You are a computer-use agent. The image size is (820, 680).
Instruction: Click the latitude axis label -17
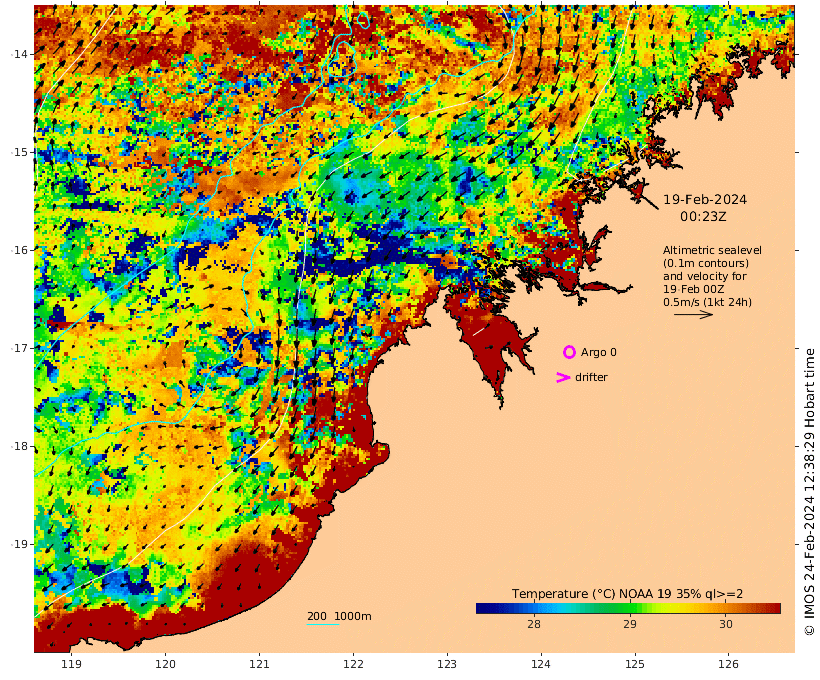pyautogui.click(x=20, y=348)
